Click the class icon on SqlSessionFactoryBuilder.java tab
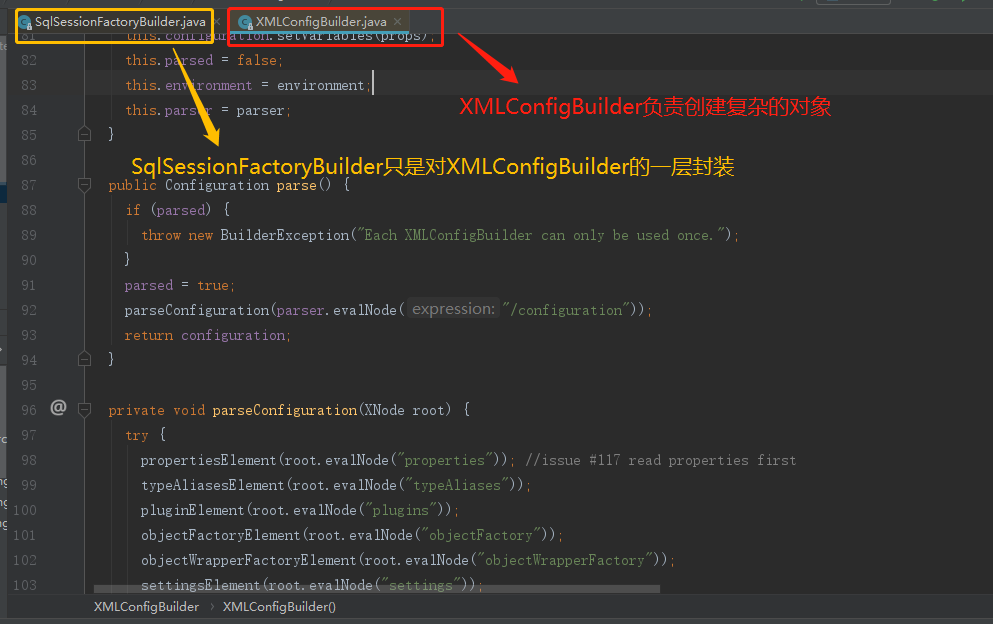The width and height of the screenshot is (993, 624). click(x=25, y=23)
